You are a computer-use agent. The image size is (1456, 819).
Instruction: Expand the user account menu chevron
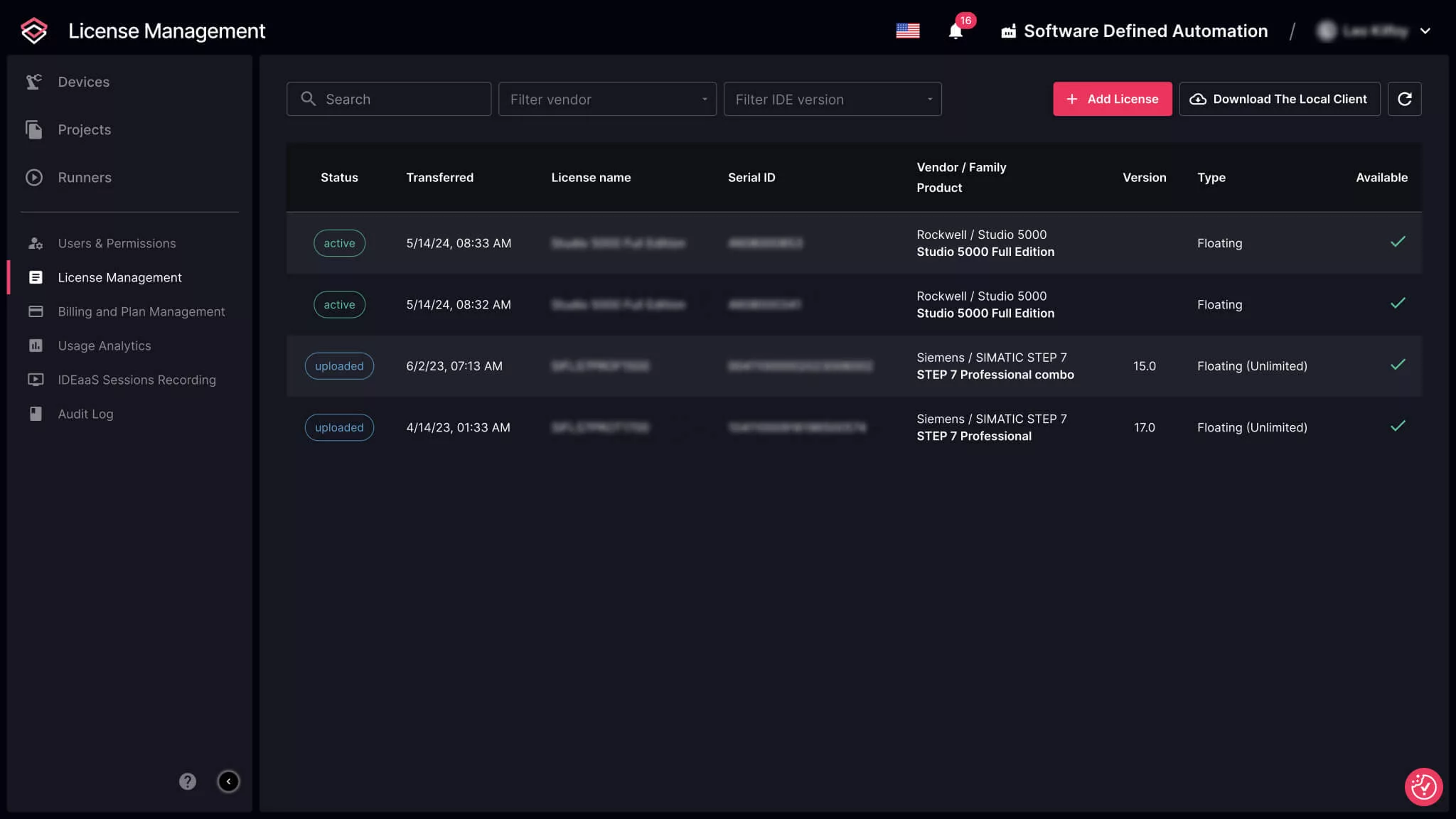click(x=1425, y=31)
